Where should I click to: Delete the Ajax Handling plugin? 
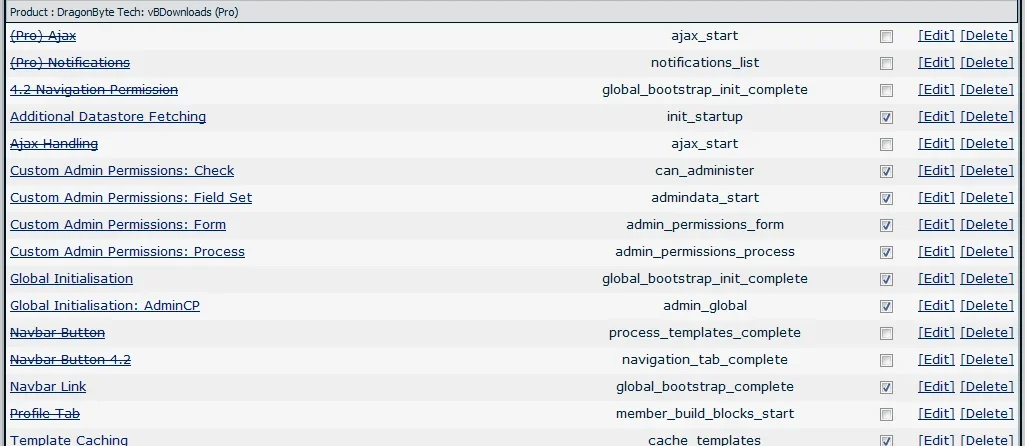click(x=987, y=143)
